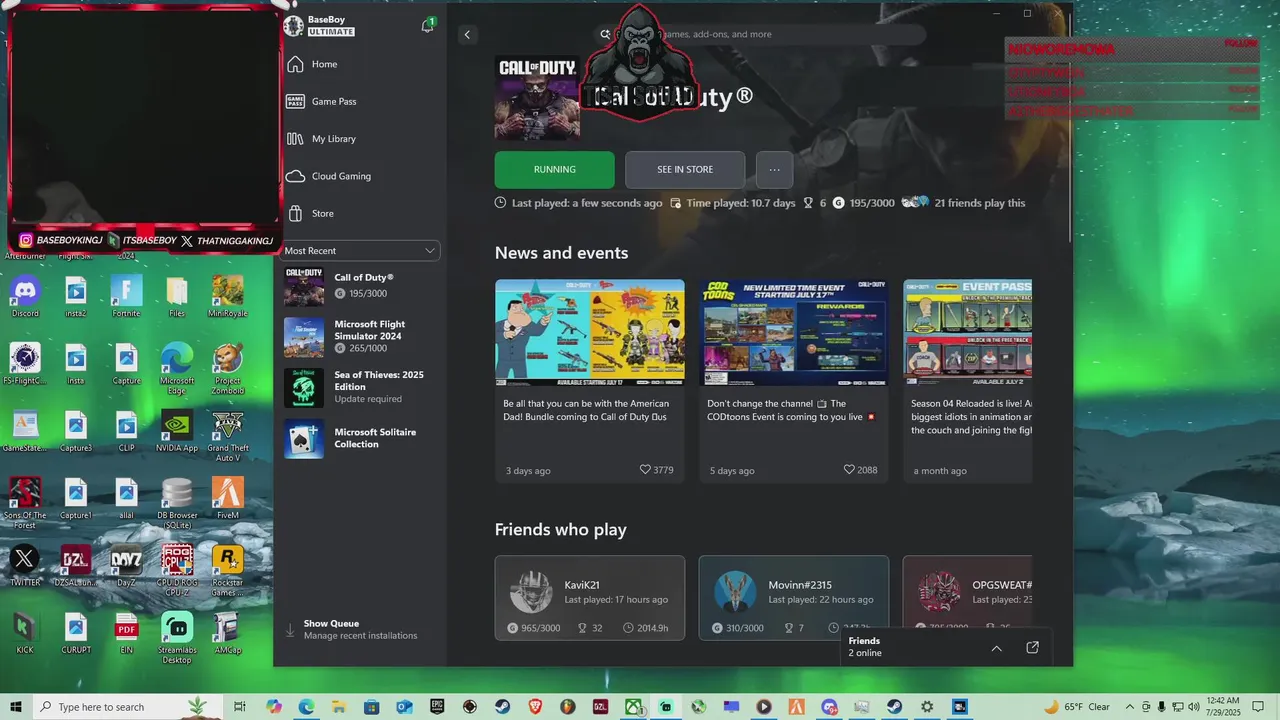Viewport: 1280px width, 720px height.
Task: Go back with the arrow button
Action: tap(467, 34)
